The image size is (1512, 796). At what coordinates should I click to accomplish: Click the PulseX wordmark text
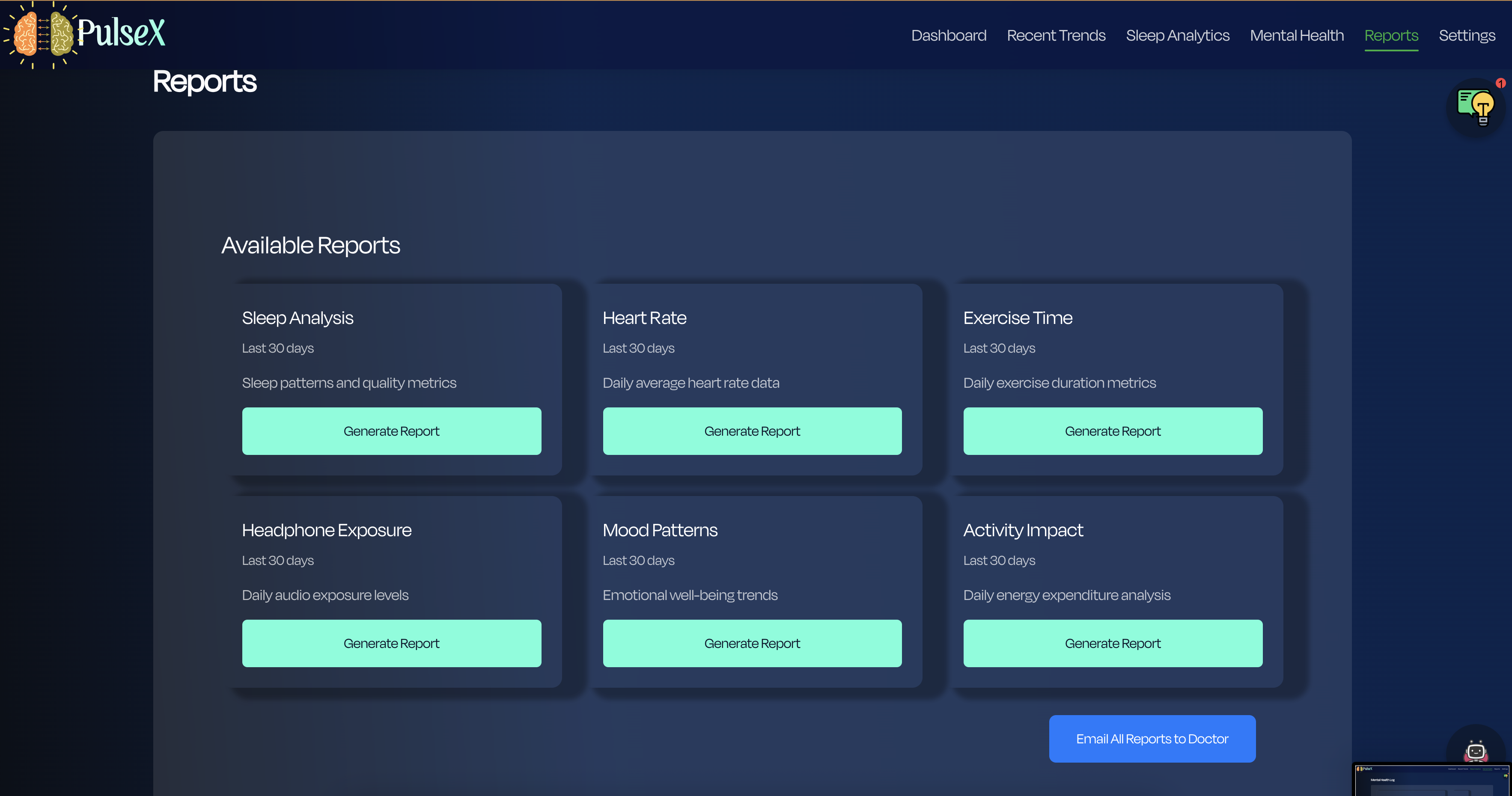122,32
